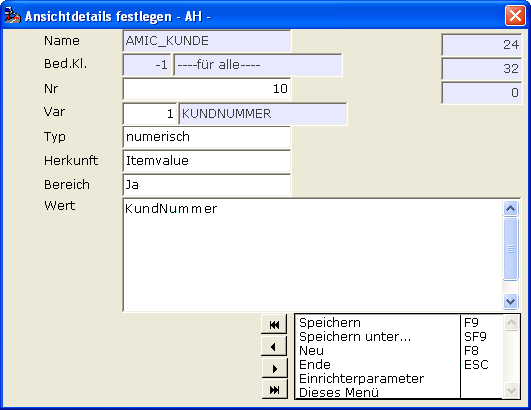The height and width of the screenshot is (410, 531).
Task: Click the Wert box scrollbar thumb
Action: click(510, 249)
